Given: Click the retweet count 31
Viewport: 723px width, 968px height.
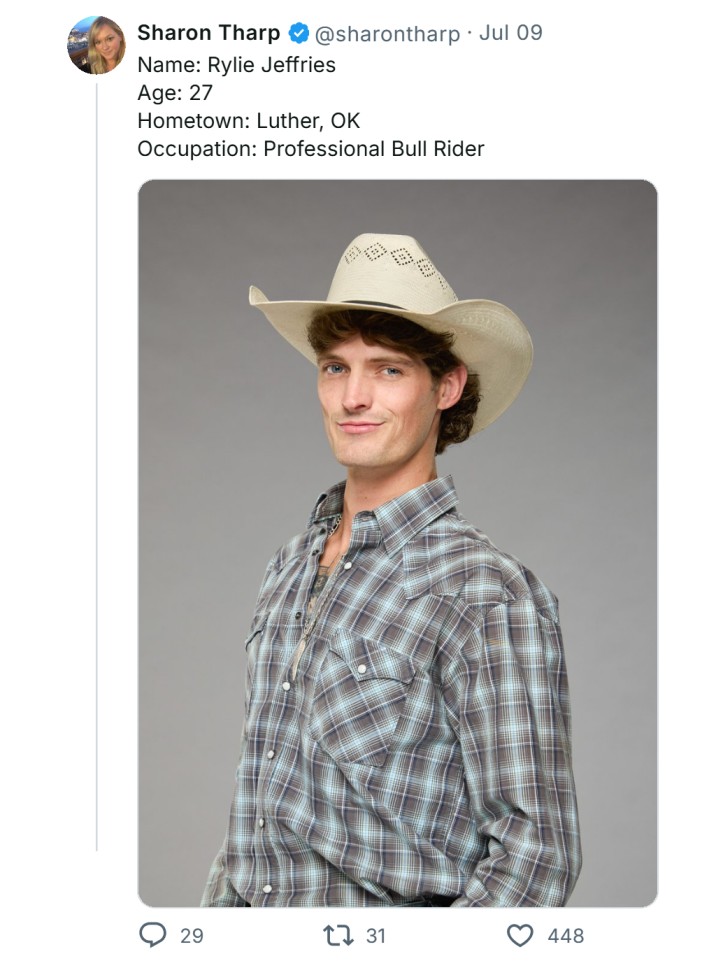Looking at the screenshot, I should [375, 936].
